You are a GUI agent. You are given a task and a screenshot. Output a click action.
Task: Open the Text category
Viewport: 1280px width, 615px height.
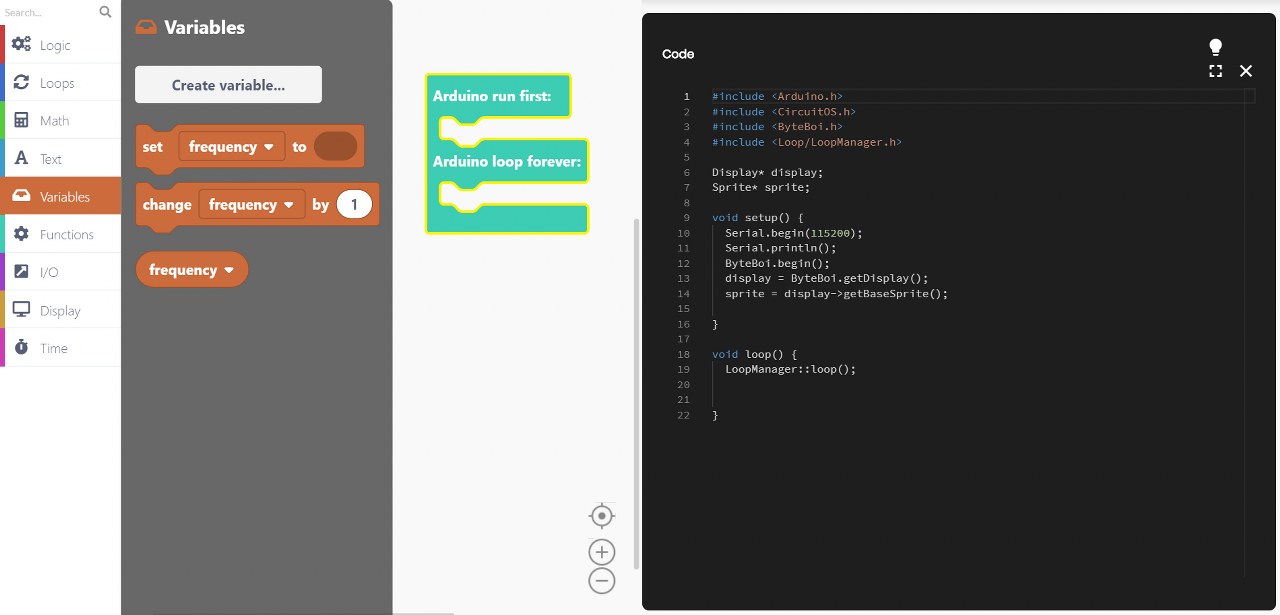pos(61,158)
